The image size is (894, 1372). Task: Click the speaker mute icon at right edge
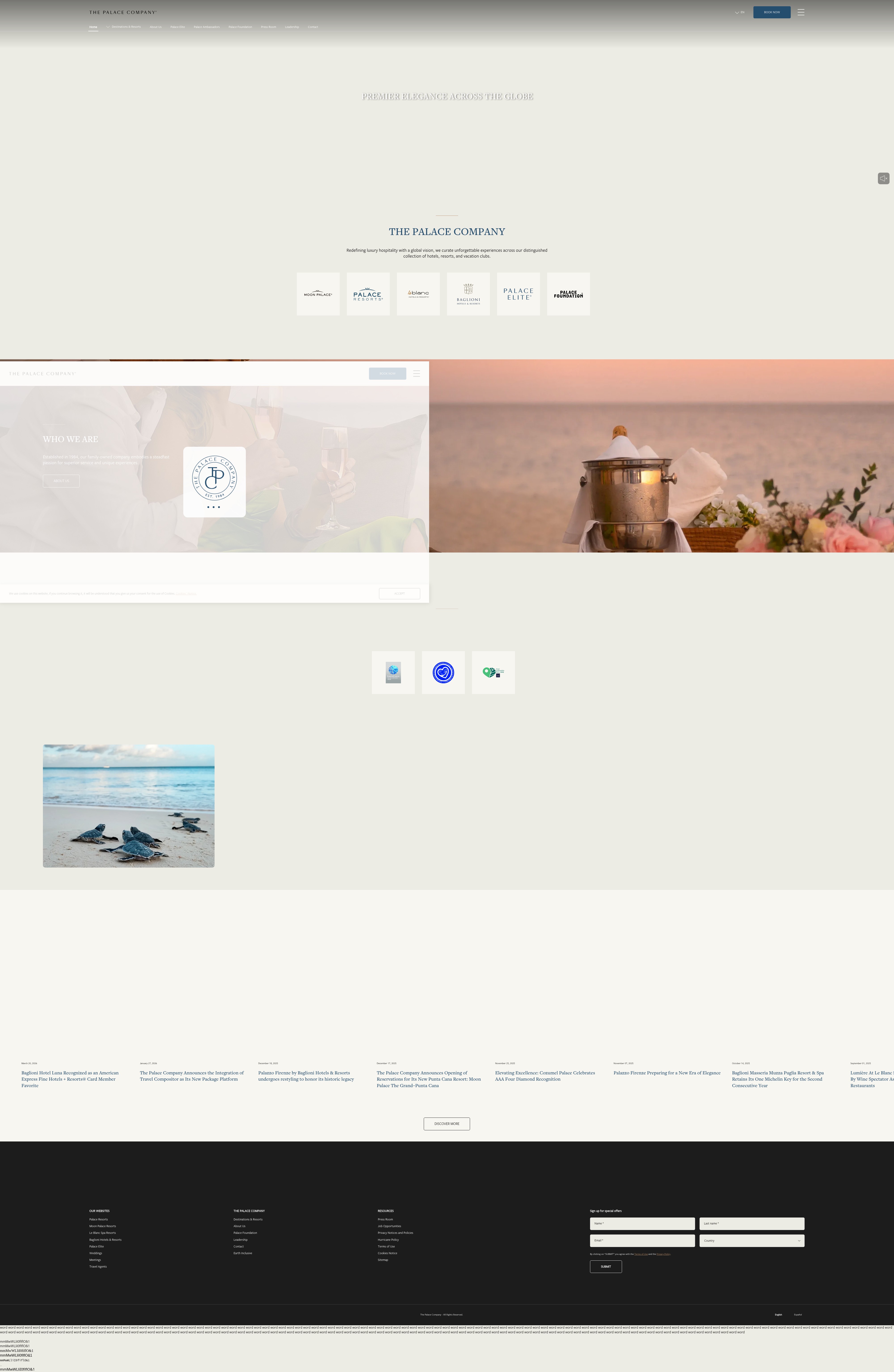(884, 178)
